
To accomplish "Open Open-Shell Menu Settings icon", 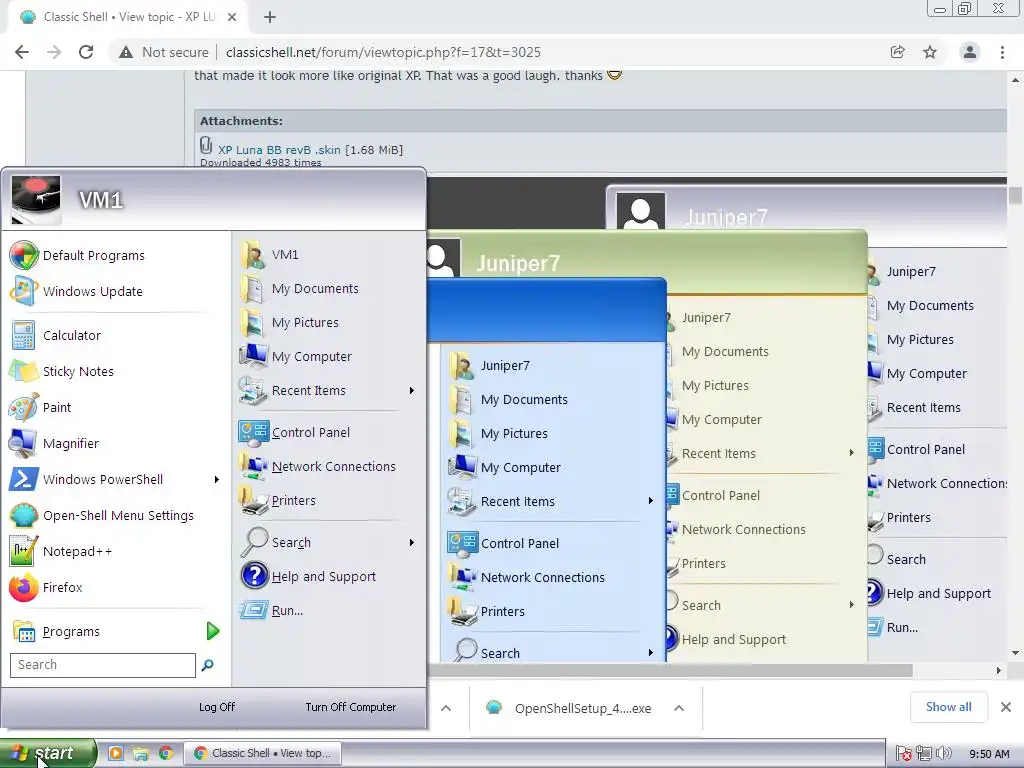I will pyautogui.click(x=24, y=515).
